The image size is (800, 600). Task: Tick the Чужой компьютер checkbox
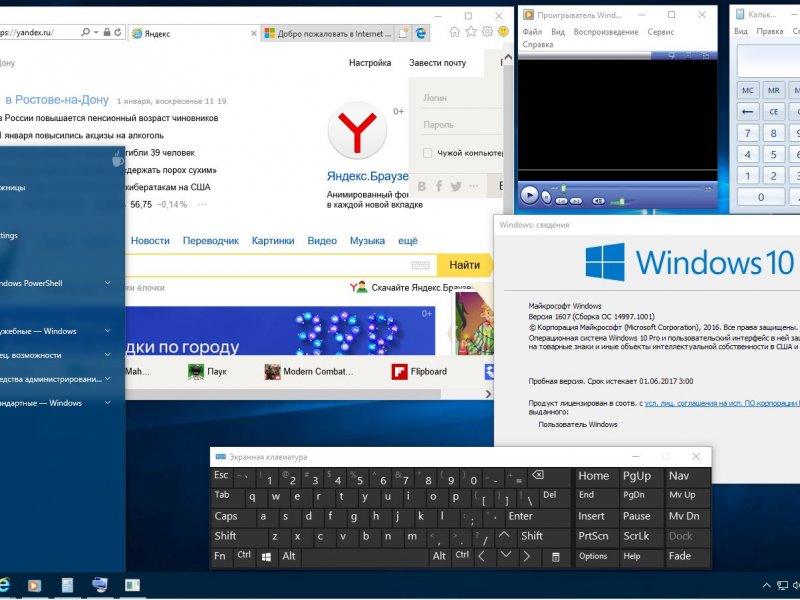[428, 153]
